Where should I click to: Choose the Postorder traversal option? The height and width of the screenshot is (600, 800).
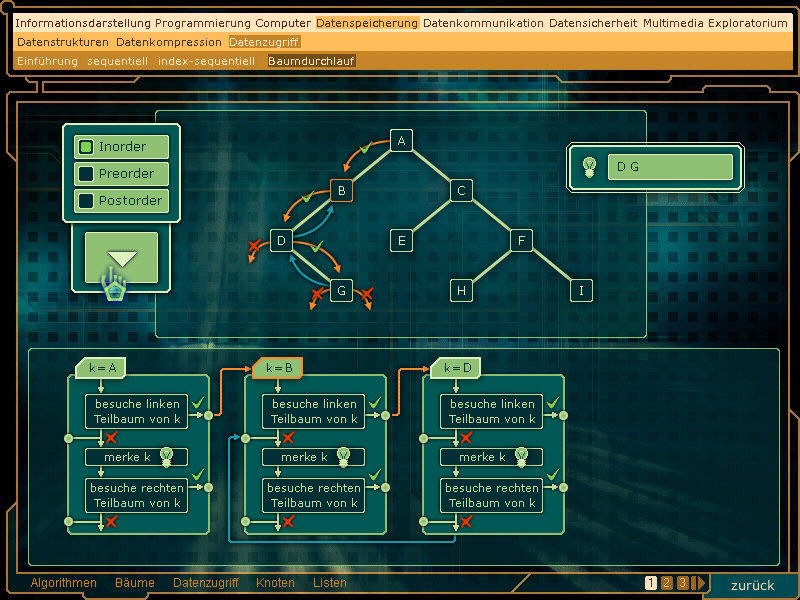(x=121, y=201)
